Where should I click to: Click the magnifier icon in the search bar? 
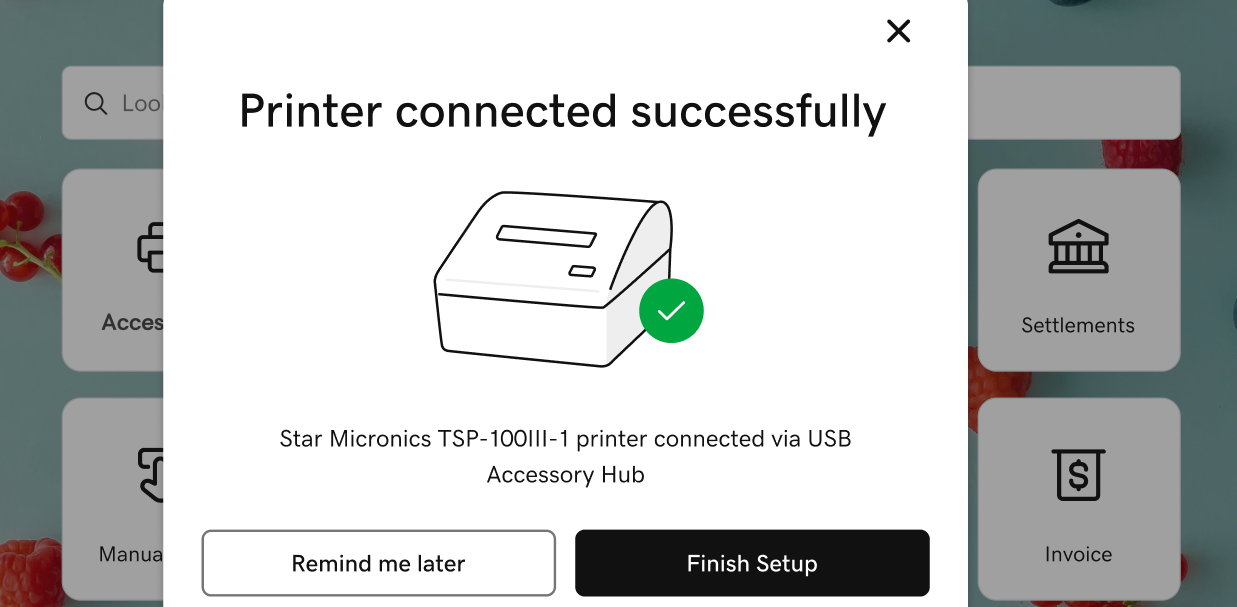click(x=95, y=103)
